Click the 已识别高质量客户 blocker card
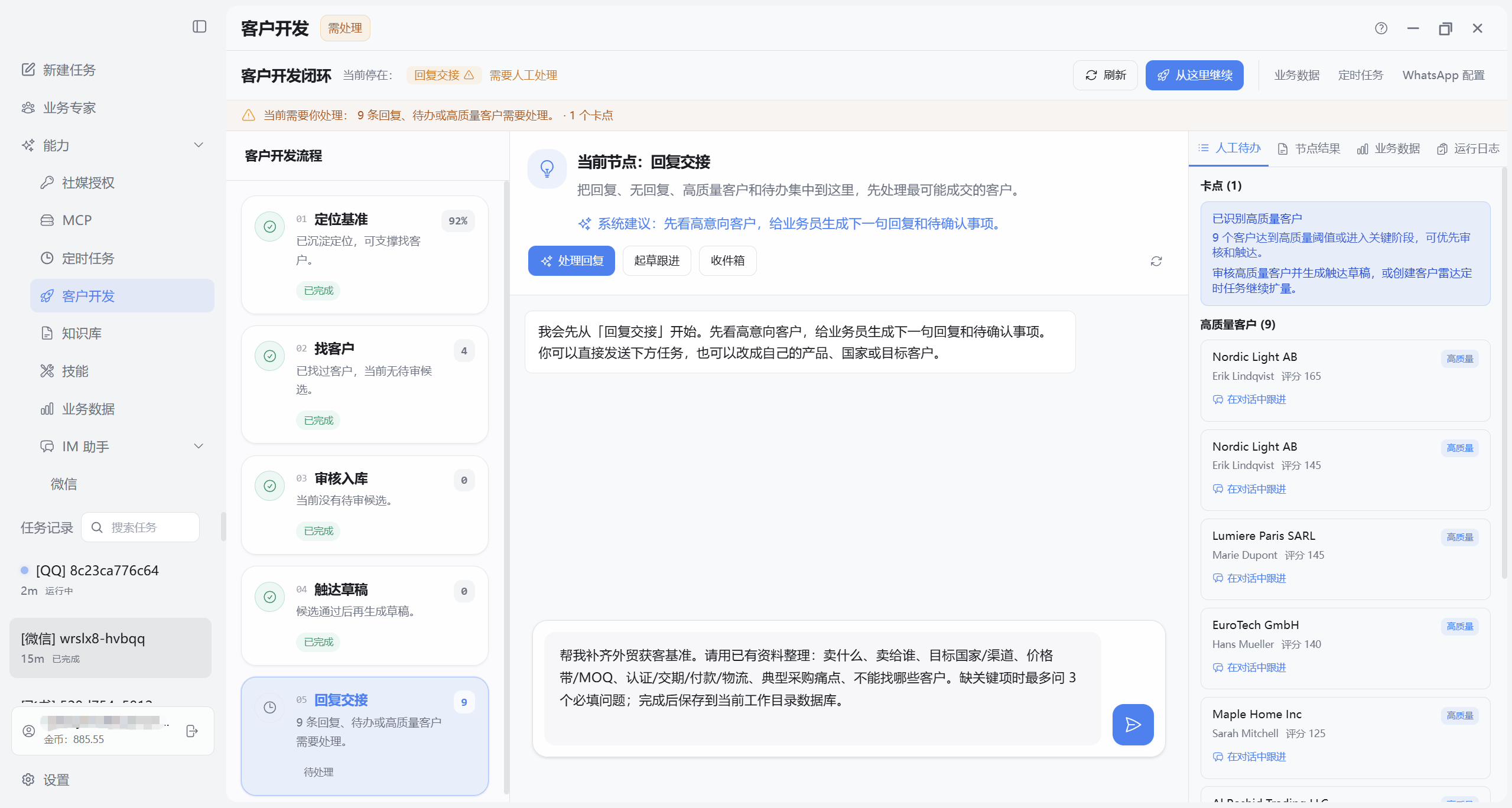 point(1345,254)
